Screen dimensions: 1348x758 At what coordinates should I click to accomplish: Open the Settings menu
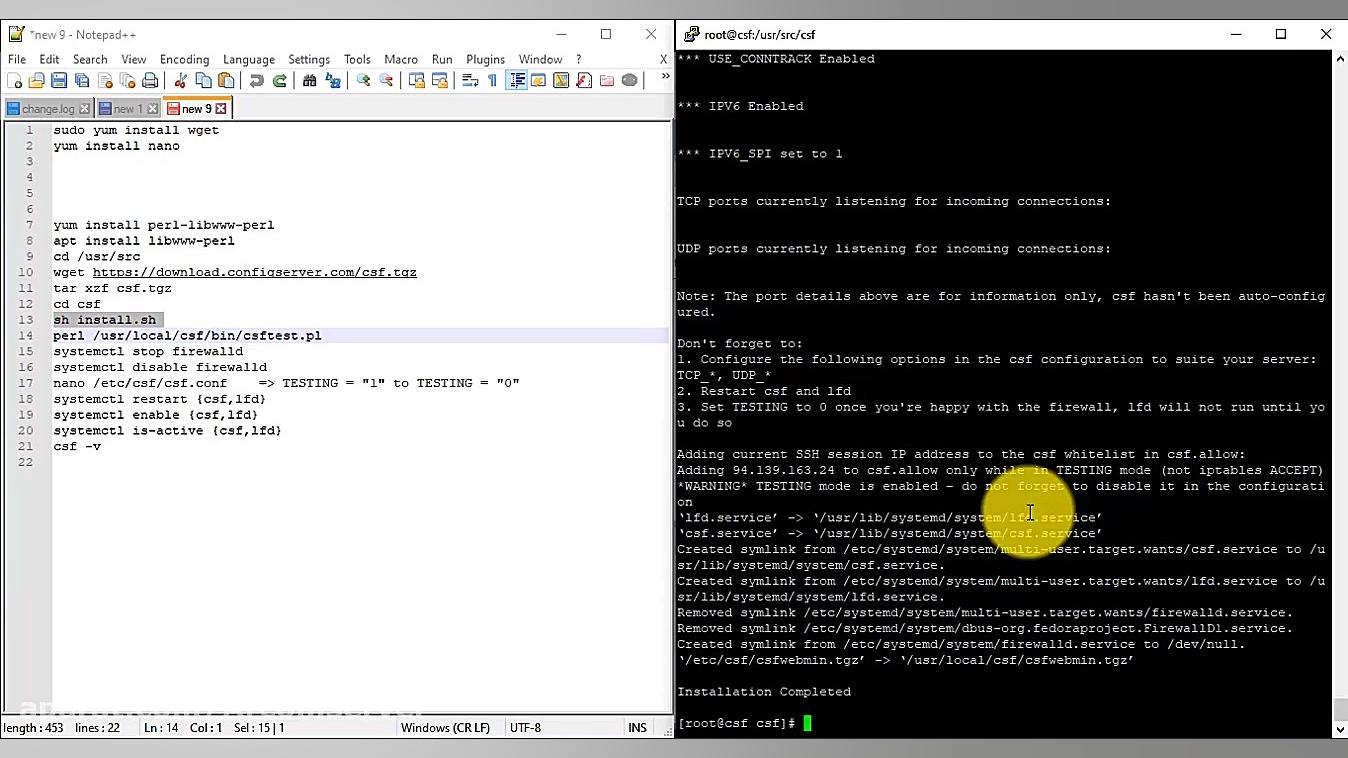[309, 60]
